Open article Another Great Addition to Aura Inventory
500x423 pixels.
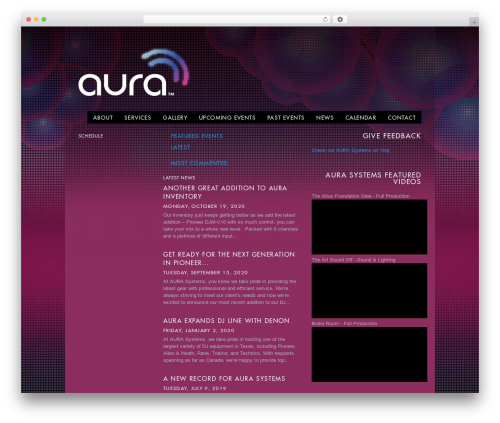(225, 192)
